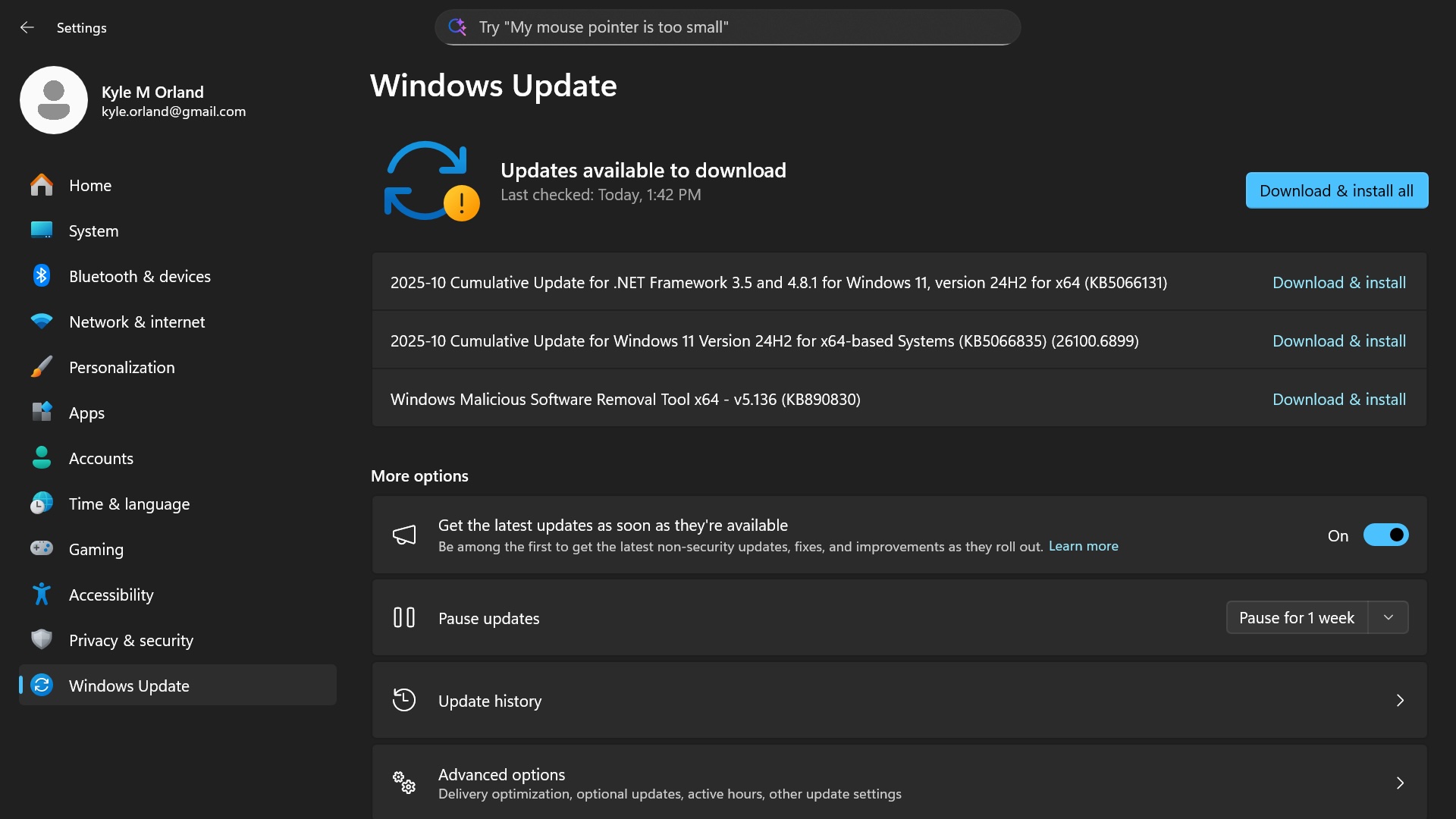Click the Pause for 1 week button

coord(1297,617)
